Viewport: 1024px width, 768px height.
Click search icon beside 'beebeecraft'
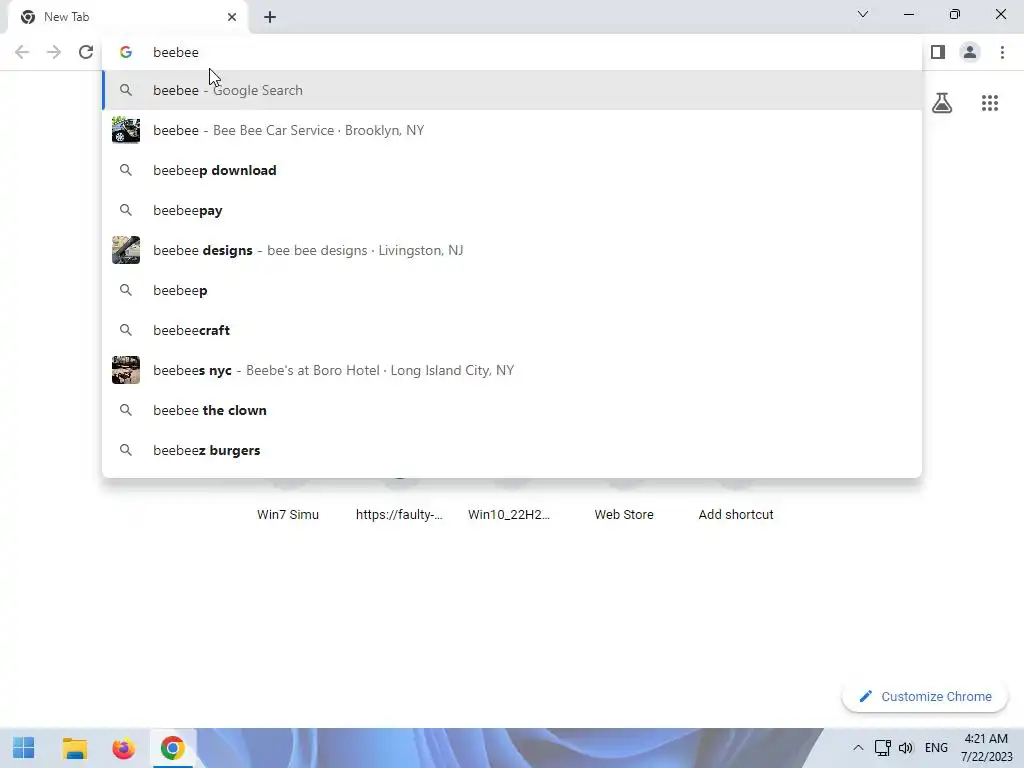(126, 330)
